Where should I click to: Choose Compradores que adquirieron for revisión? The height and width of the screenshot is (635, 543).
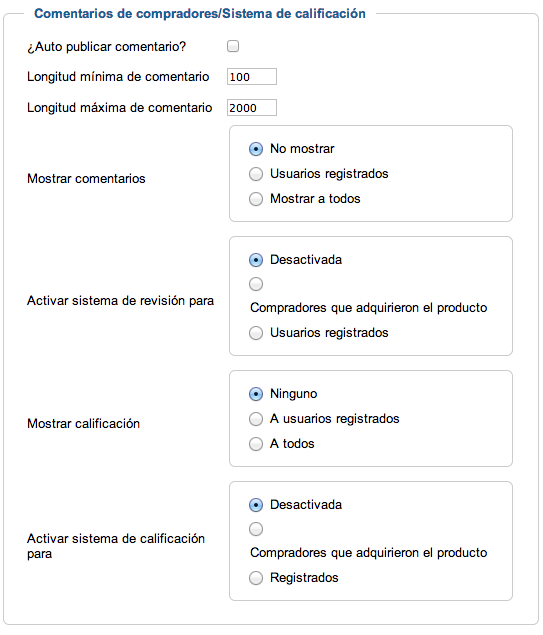point(256,284)
